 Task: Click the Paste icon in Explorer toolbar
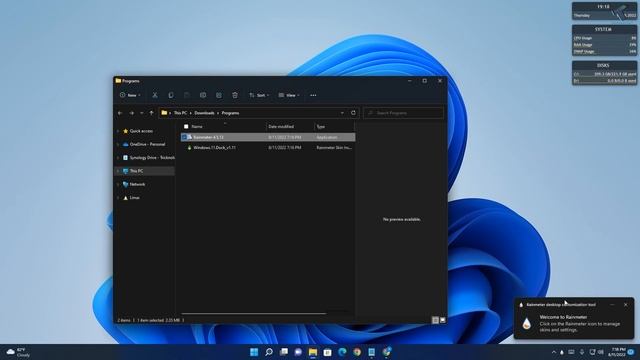pos(187,95)
